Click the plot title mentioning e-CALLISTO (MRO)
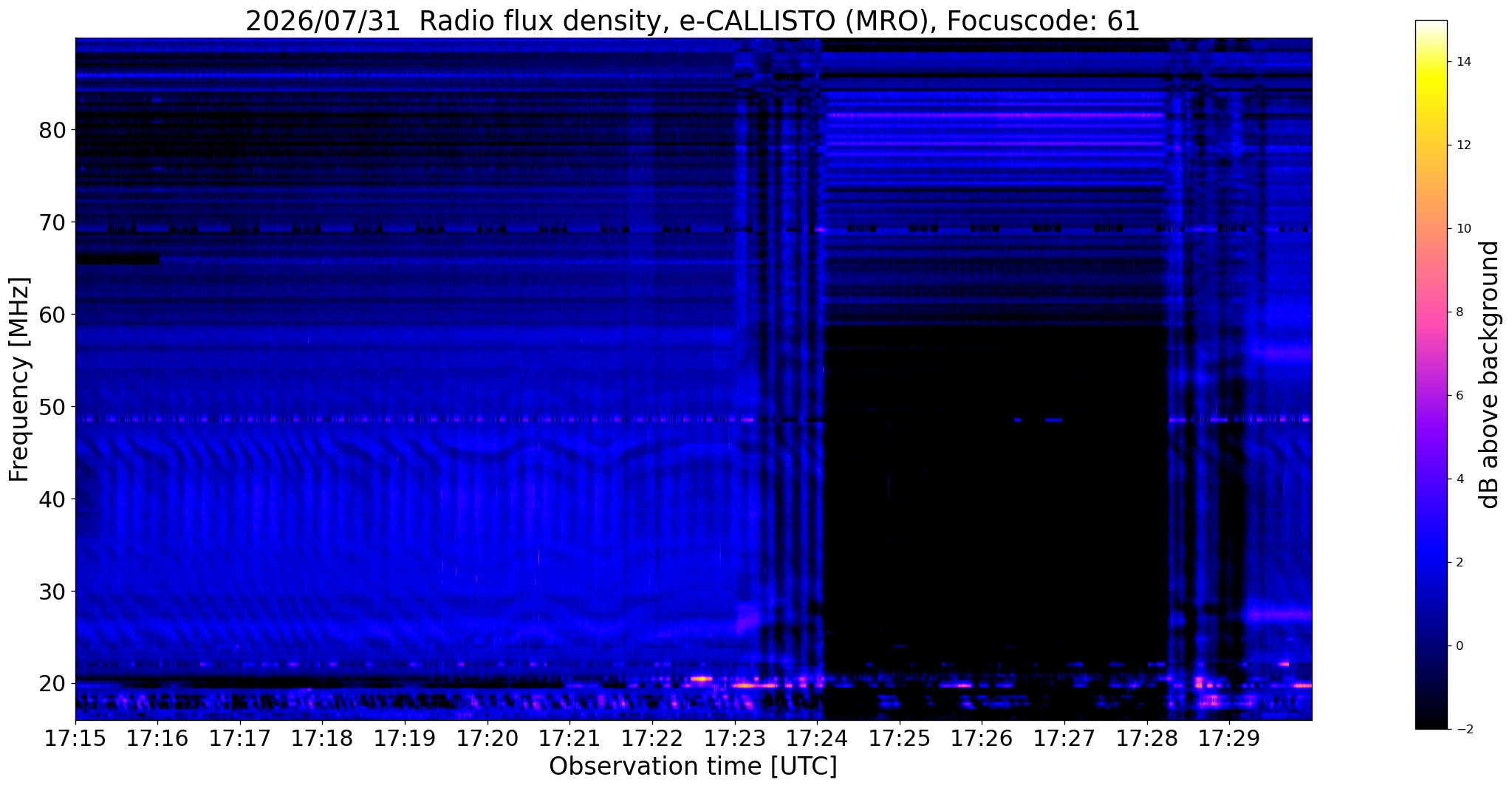The height and width of the screenshot is (788, 1512). coord(693,21)
